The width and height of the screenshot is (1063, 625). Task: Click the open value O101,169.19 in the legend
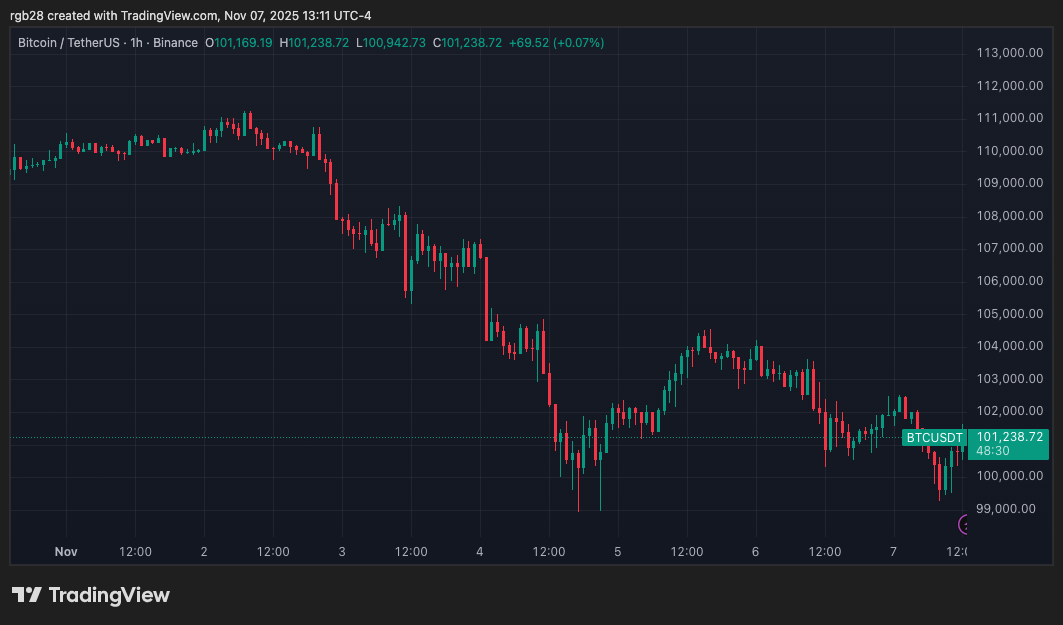pos(239,43)
